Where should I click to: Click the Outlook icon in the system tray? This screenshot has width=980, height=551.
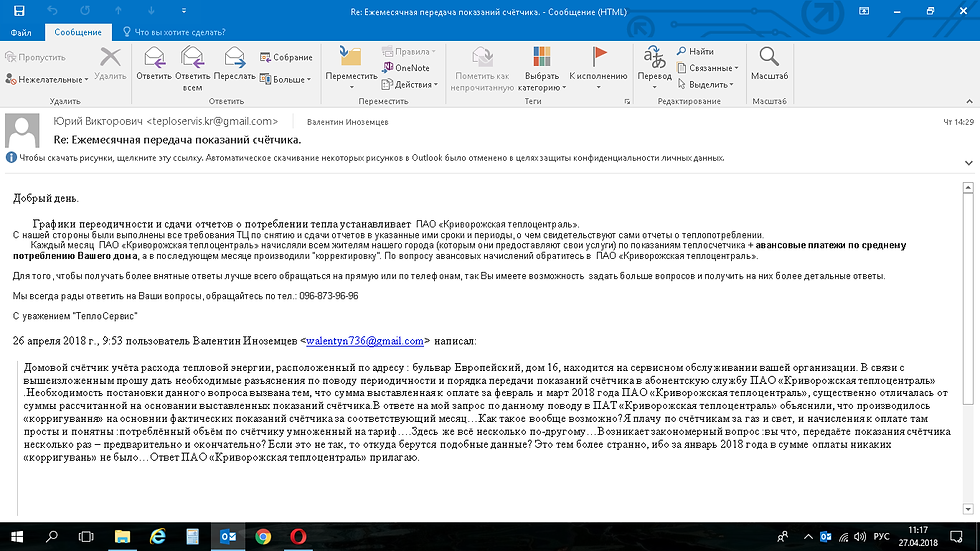pos(826,537)
